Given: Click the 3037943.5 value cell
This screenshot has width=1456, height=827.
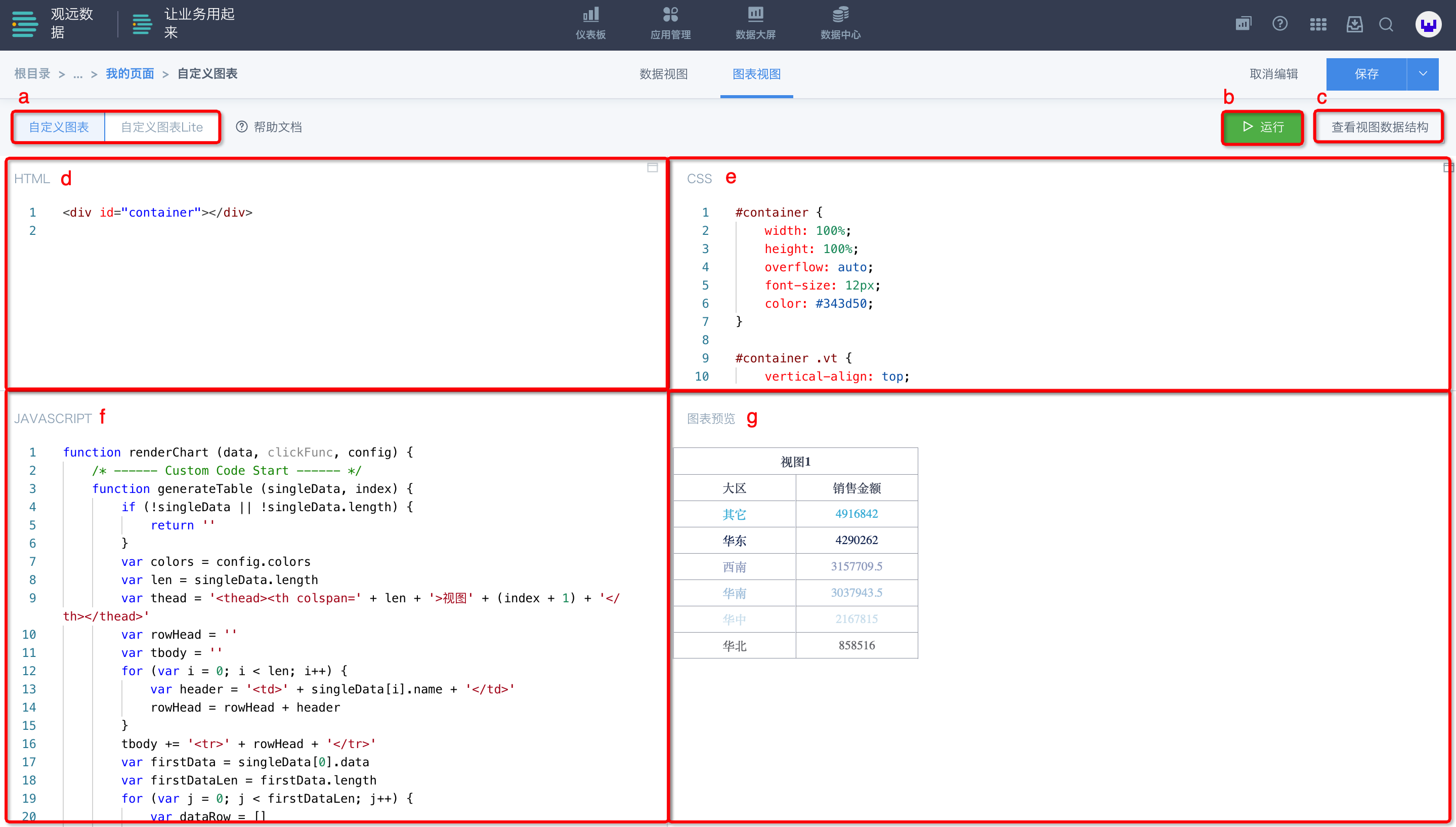Looking at the screenshot, I should [857, 593].
